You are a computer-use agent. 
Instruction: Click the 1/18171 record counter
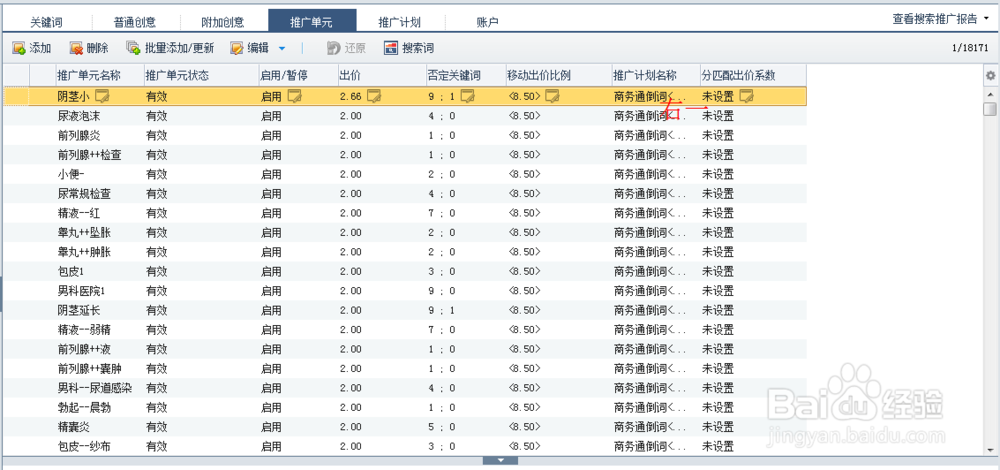pos(970,48)
